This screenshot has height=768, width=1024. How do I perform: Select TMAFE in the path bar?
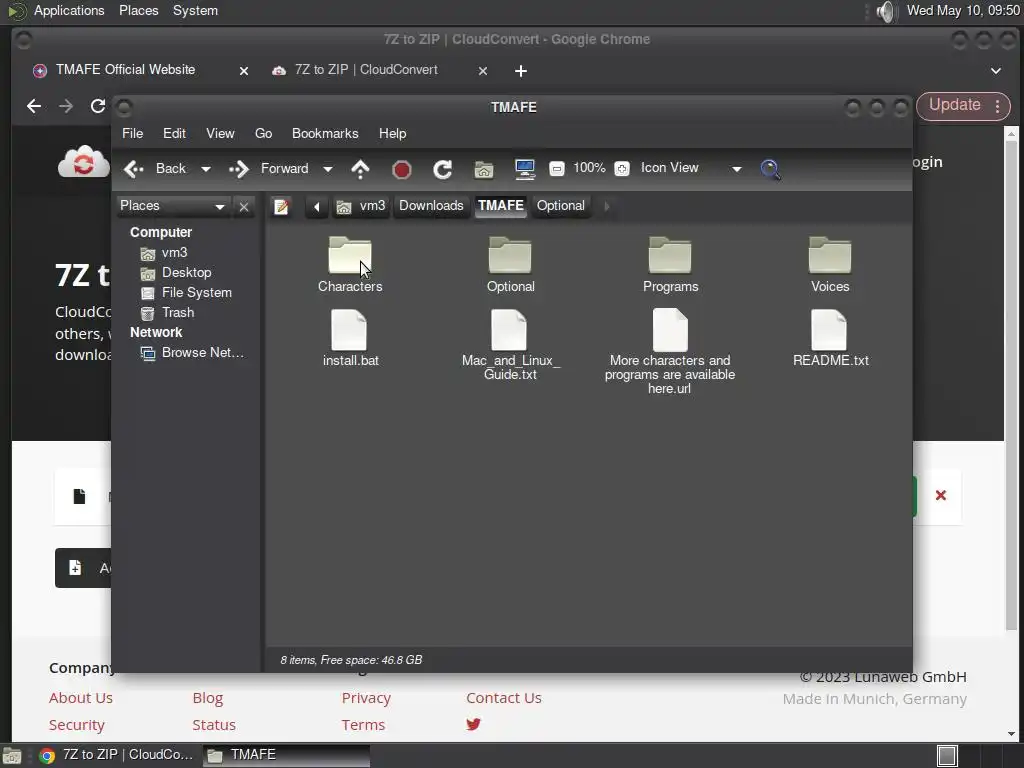click(x=501, y=206)
